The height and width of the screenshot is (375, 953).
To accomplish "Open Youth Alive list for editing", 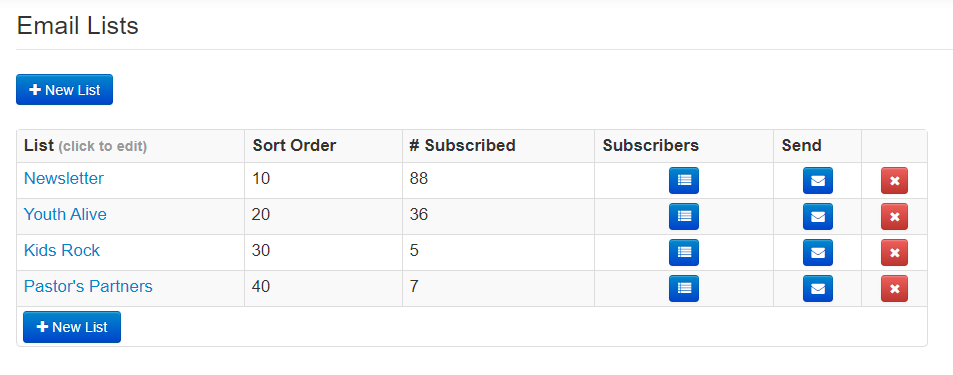I will pos(65,214).
